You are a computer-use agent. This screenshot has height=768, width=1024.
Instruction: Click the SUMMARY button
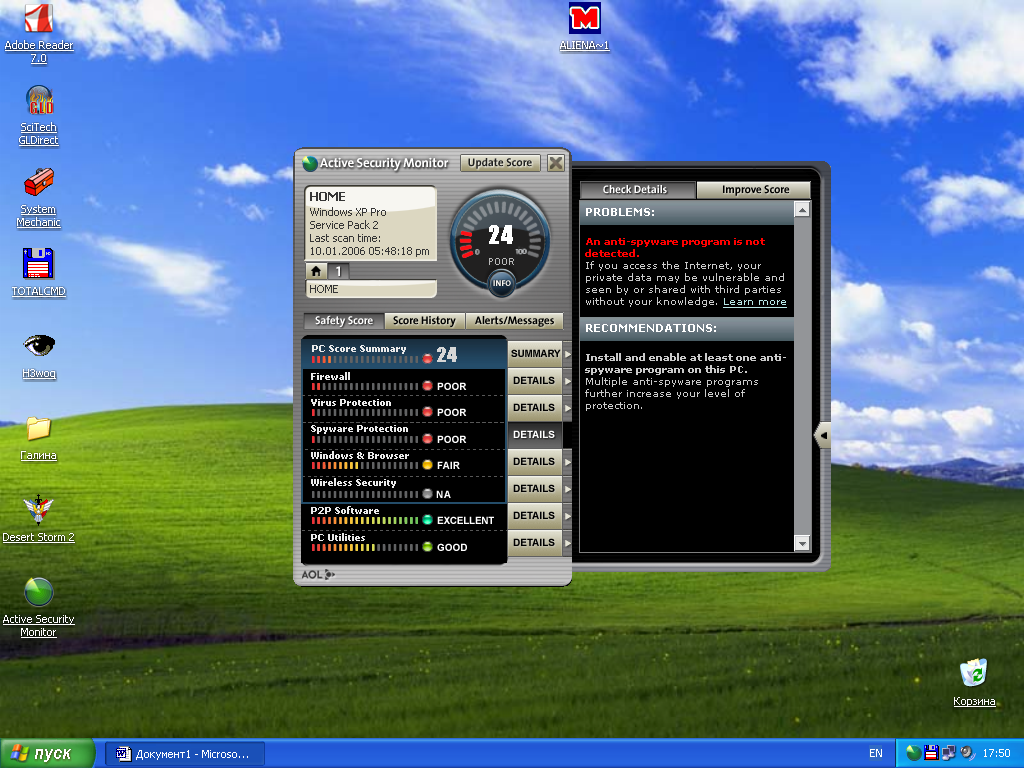pos(535,354)
